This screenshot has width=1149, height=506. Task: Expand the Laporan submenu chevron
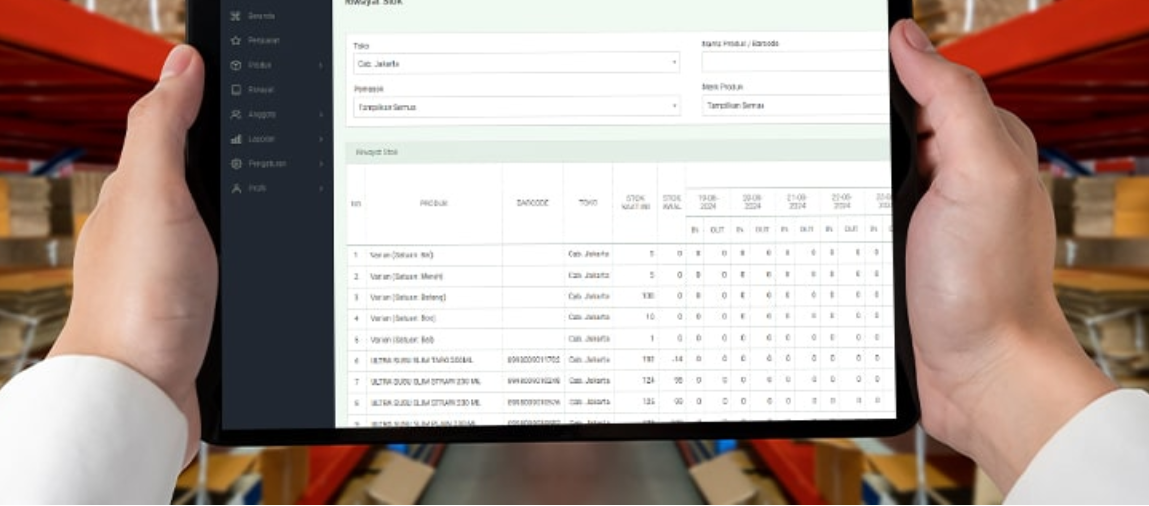(321, 139)
